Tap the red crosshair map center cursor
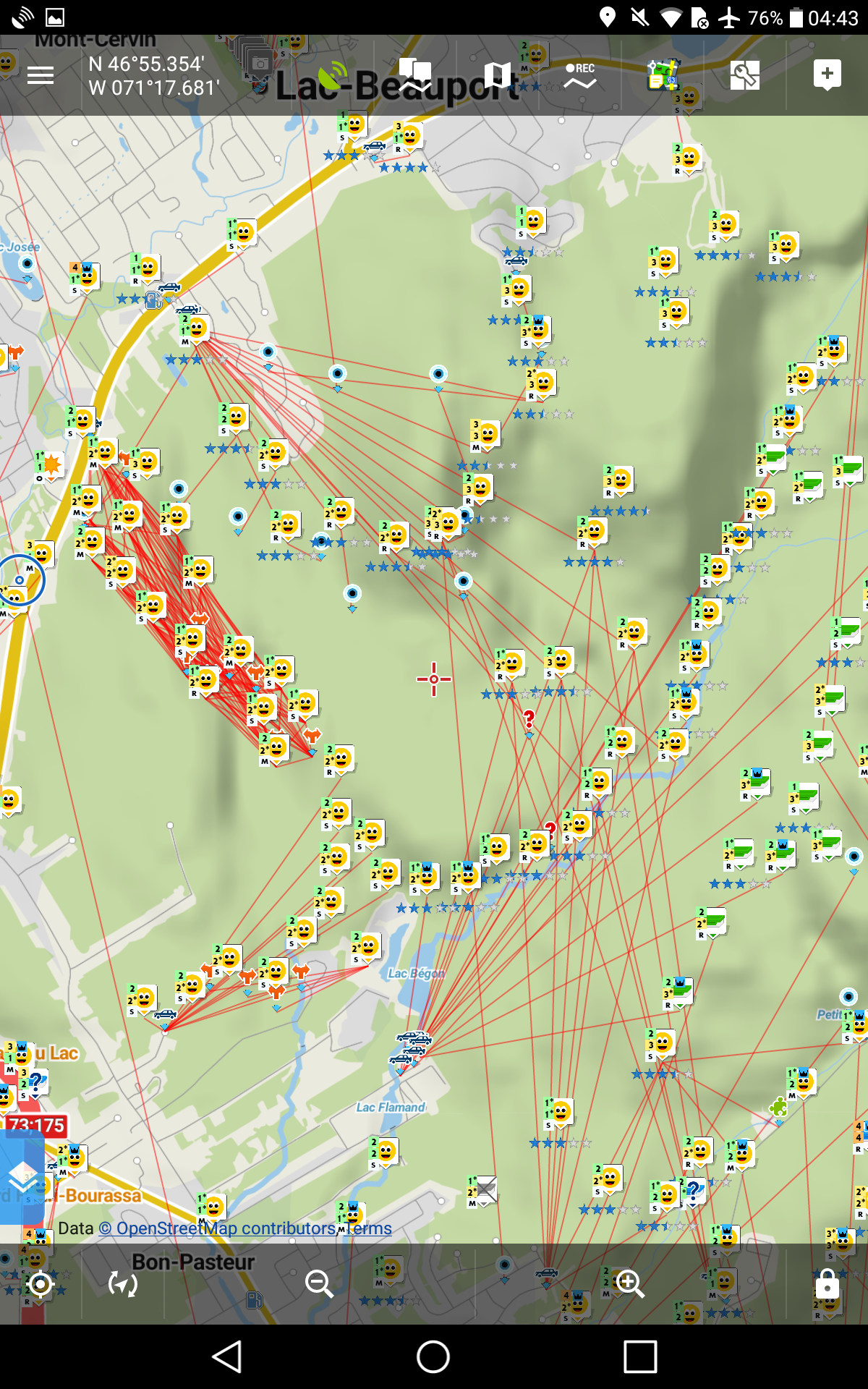 [x=433, y=679]
